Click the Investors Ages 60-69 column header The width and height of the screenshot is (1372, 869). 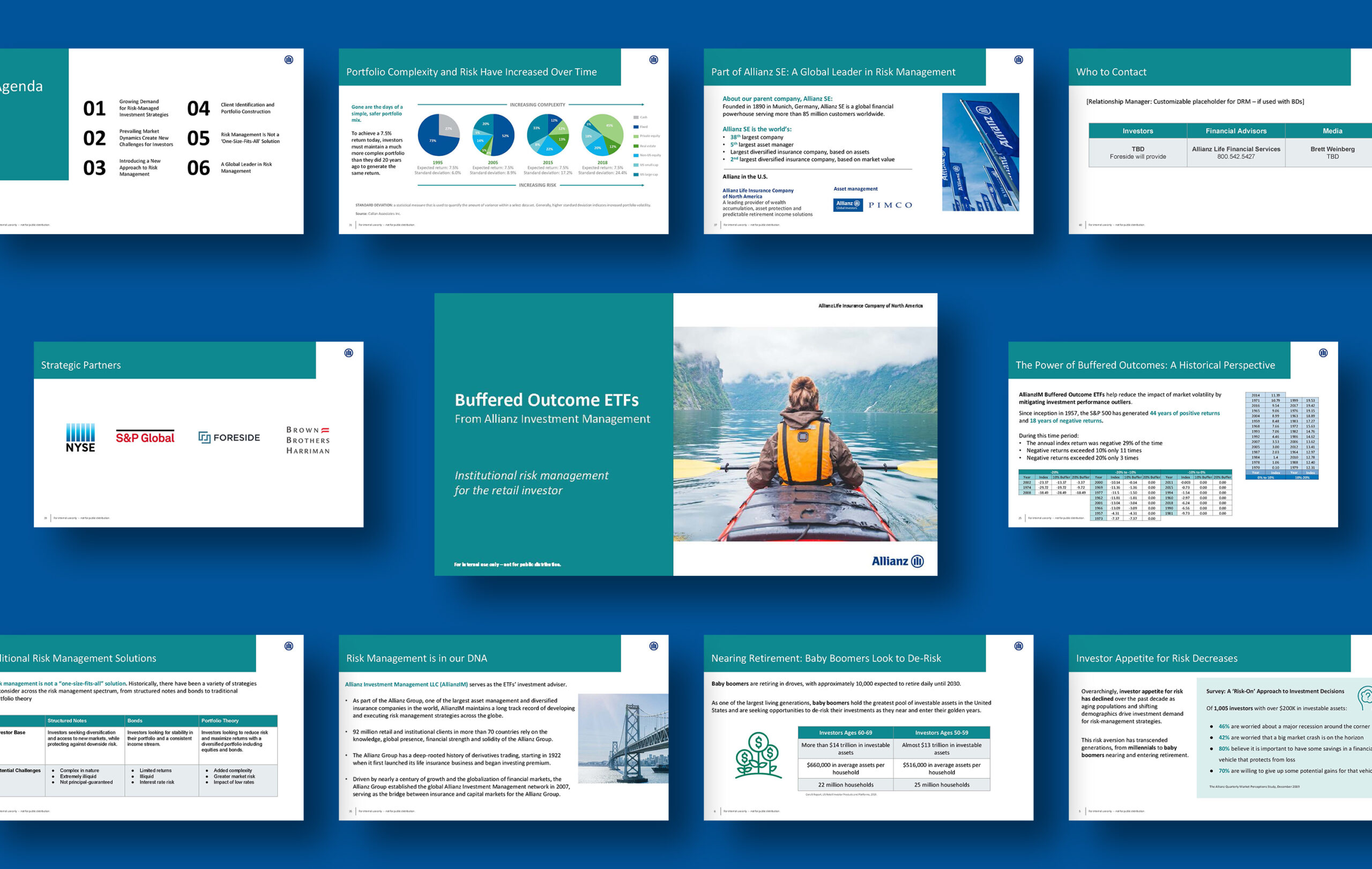(x=845, y=732)
